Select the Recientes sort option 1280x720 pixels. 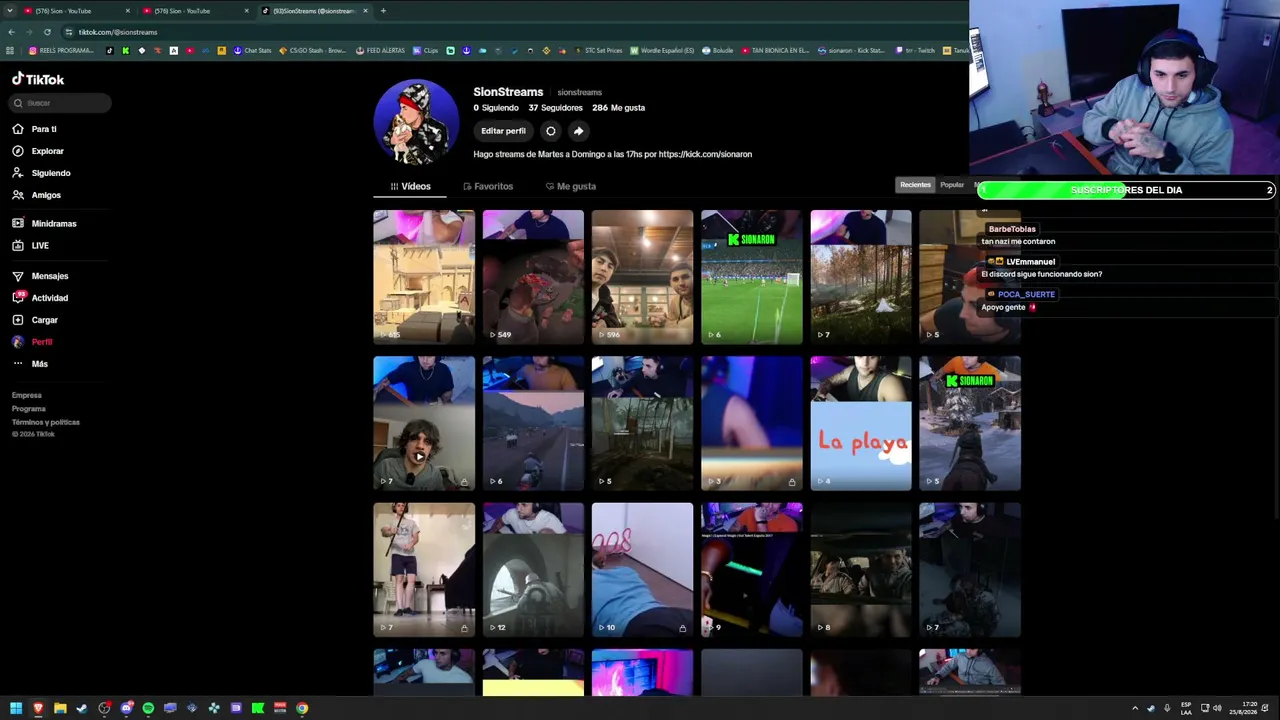pos(915,185)
